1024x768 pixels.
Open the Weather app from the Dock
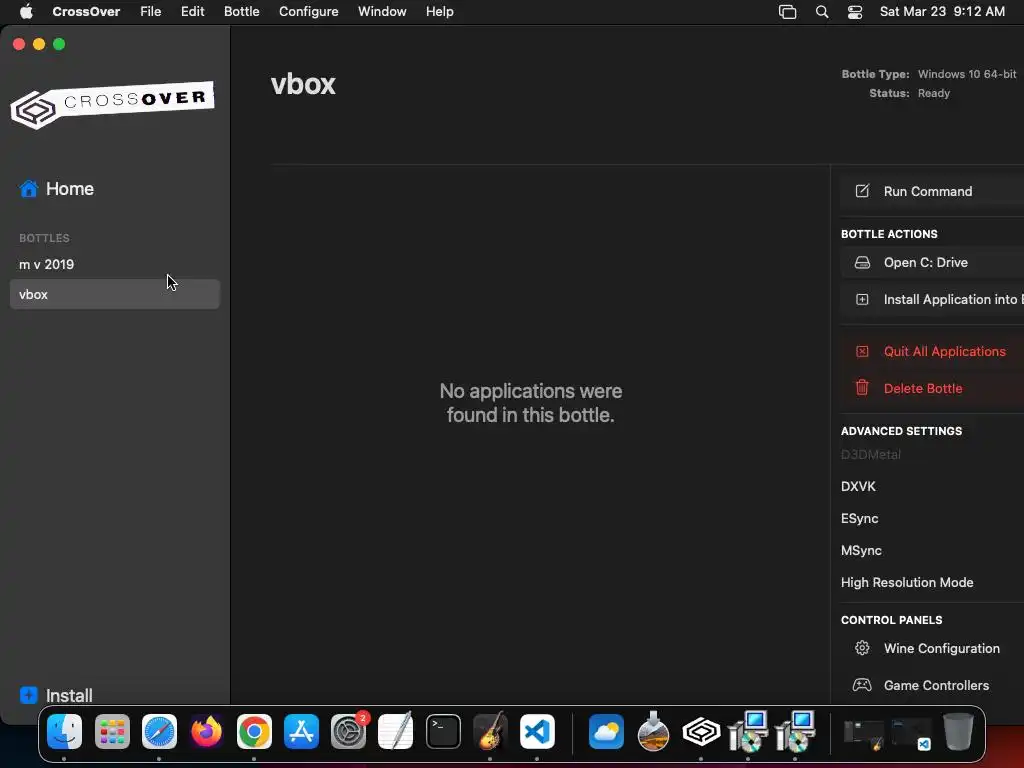click(x=606, y=731)
